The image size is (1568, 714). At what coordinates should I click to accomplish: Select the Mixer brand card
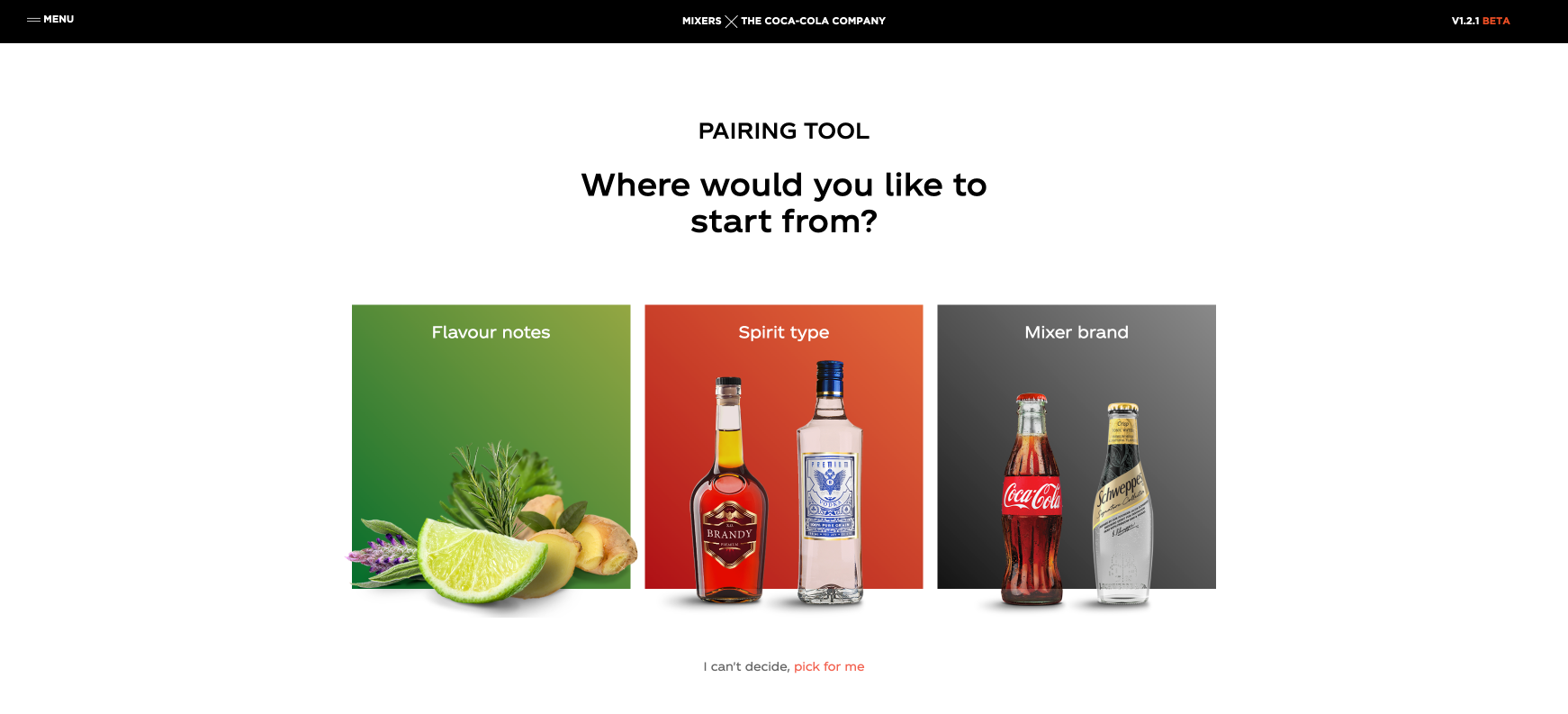click(x=1077, y=447)
